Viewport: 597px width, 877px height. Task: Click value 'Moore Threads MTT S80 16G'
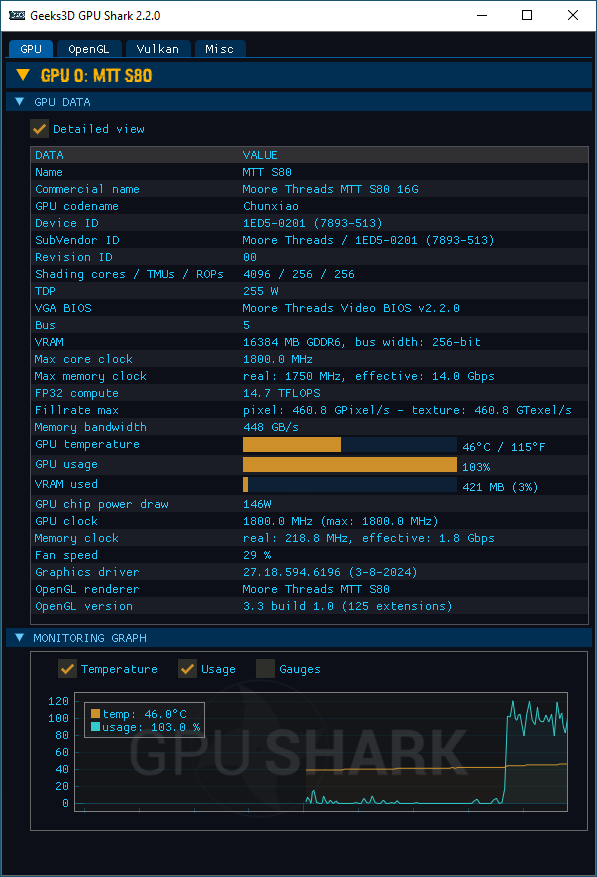click(331, 189)
